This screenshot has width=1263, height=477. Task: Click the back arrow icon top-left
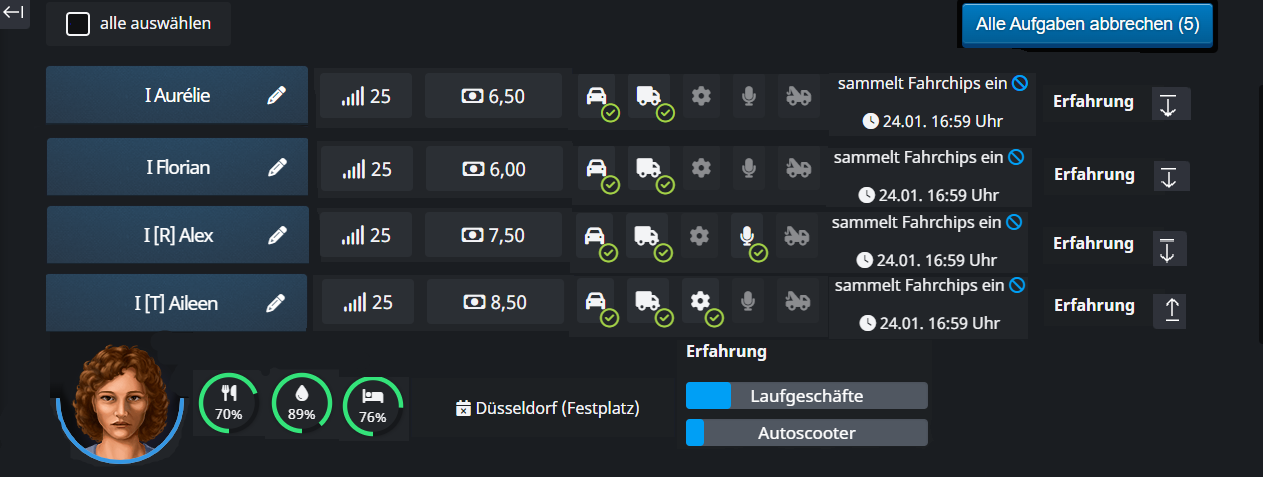tap(14, 13)
